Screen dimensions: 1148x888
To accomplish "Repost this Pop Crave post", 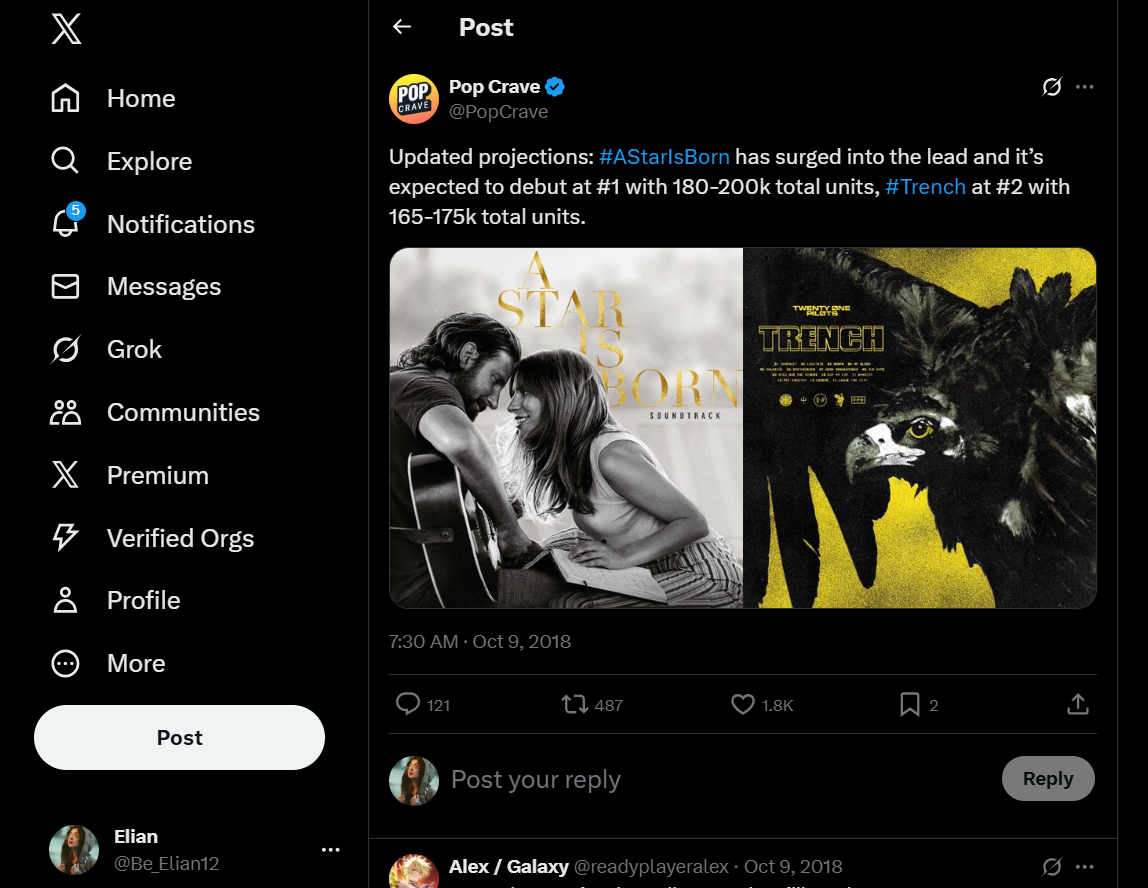I will click(575, 705).
